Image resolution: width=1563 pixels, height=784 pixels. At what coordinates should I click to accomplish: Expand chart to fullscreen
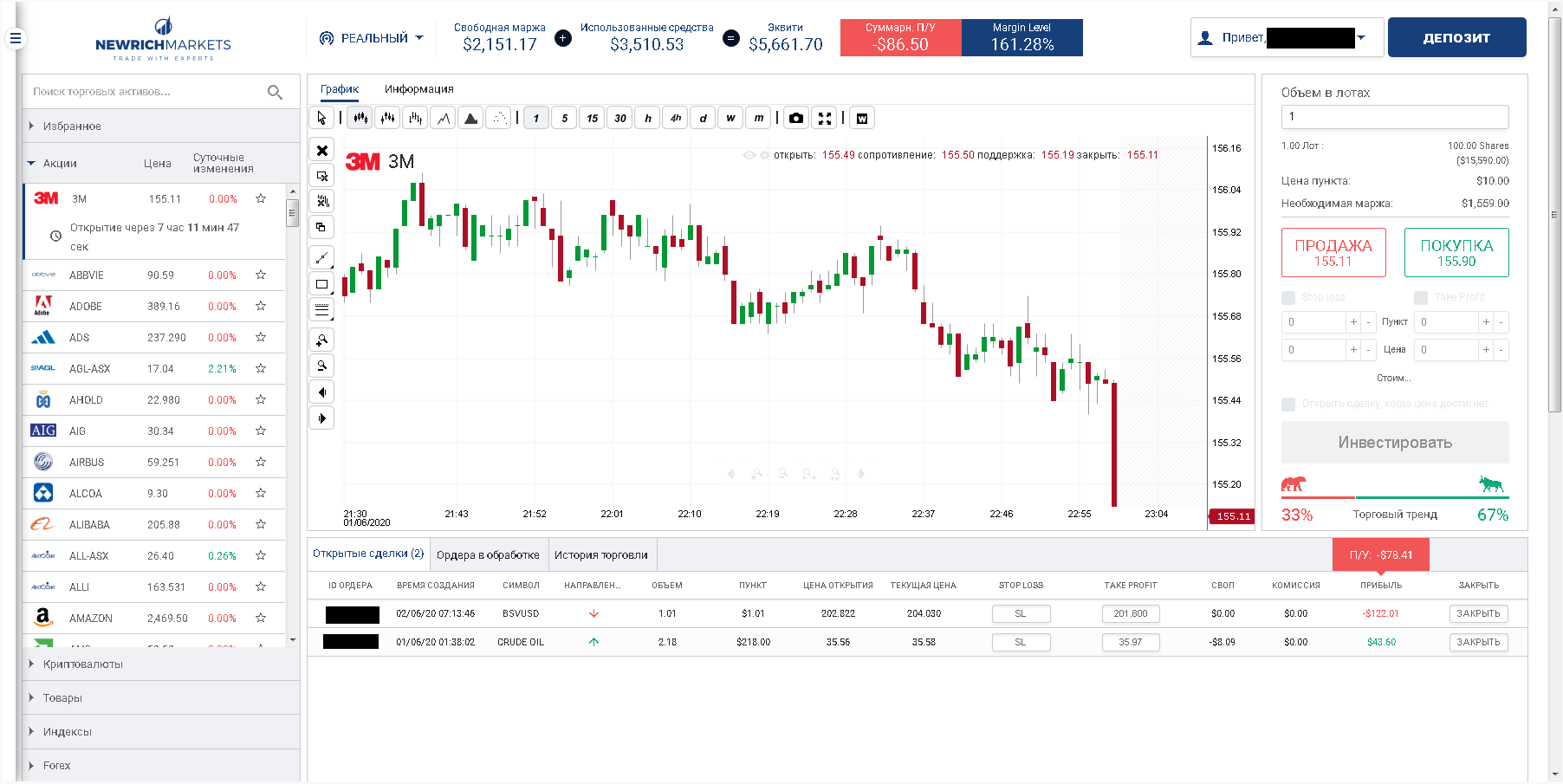(825, 118)
